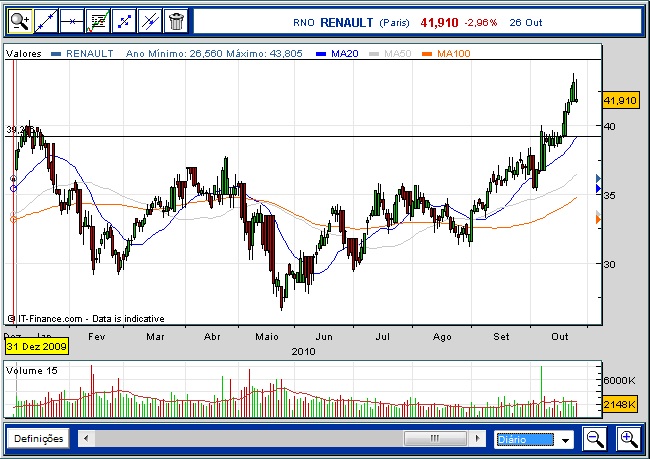The image size is (650, 459).
Task: Click the blue MA20 marker on right axis
Action: pos(598,189)
